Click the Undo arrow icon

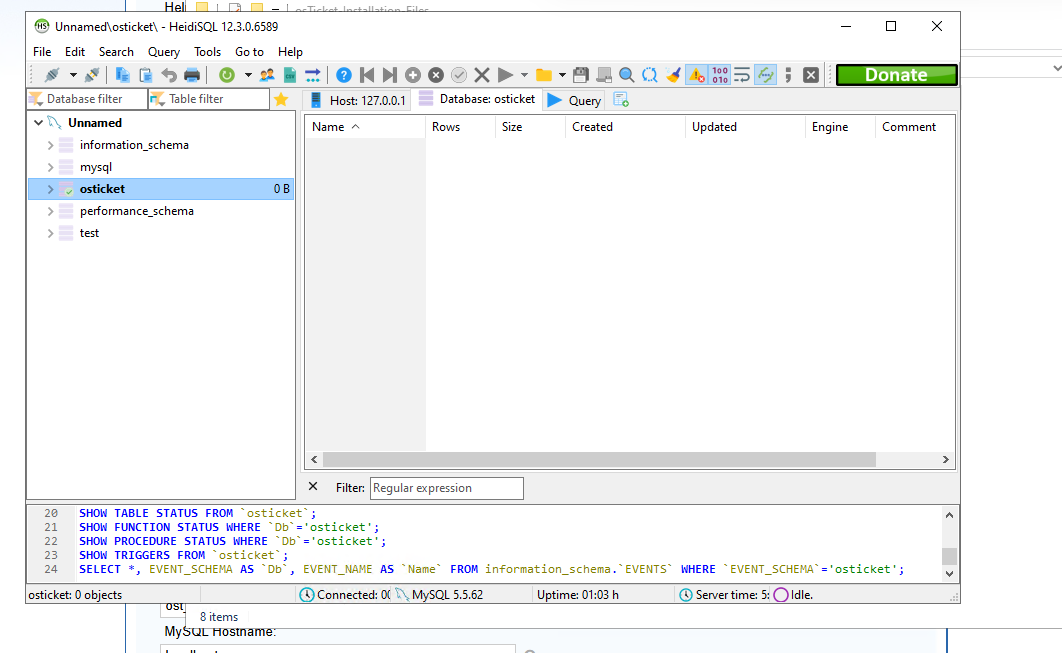[x=169, y=75]
